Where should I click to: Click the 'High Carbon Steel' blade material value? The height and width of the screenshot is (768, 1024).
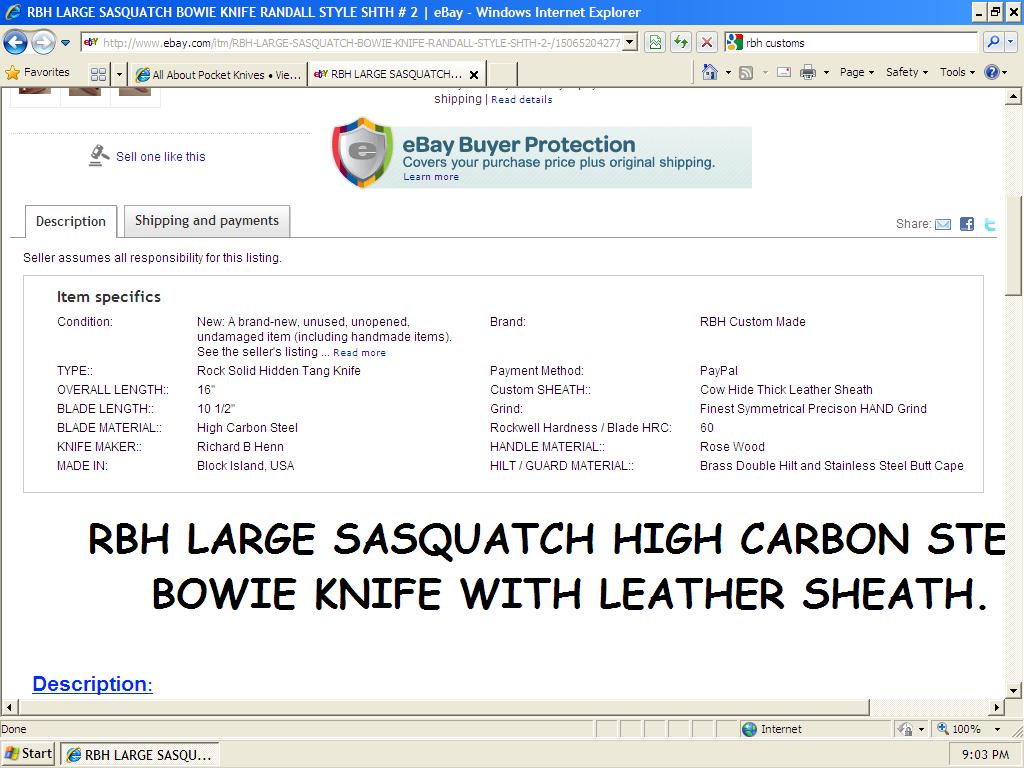click(x=248, y=428)
